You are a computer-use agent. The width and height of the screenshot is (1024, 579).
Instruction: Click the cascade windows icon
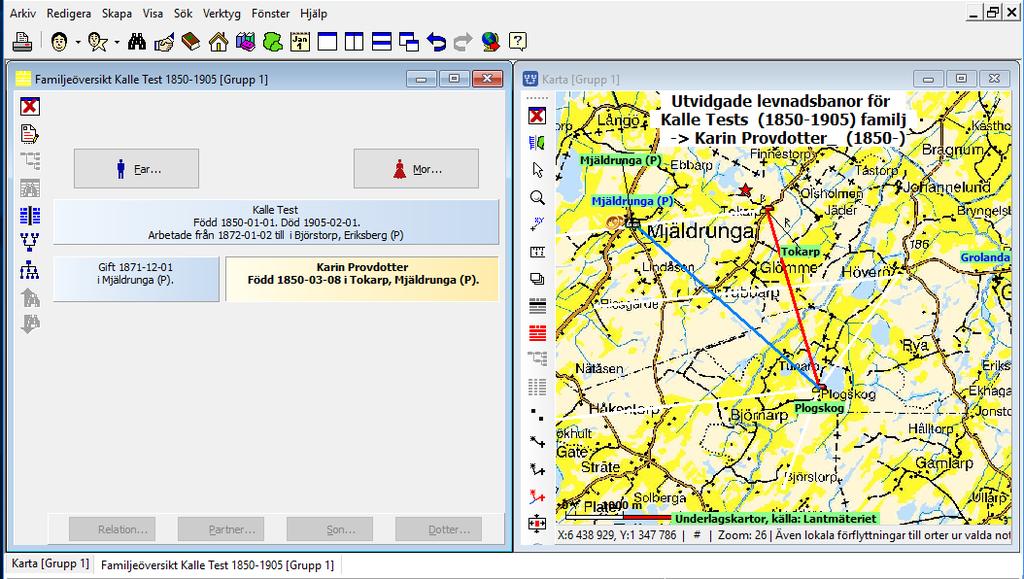click(409, 42)
